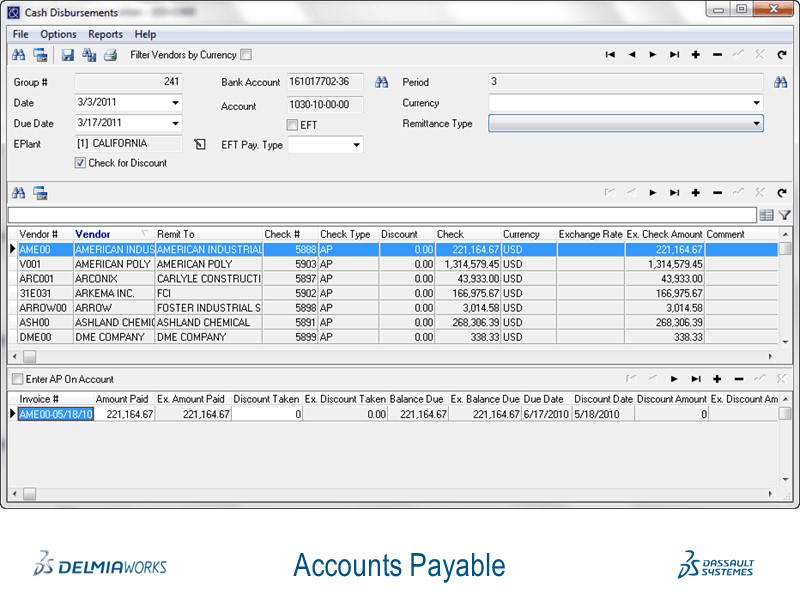The width and height of the screenshot is (800, 600).
Task: Open the Due Date picker dropdown
Action: coord(175,123)
